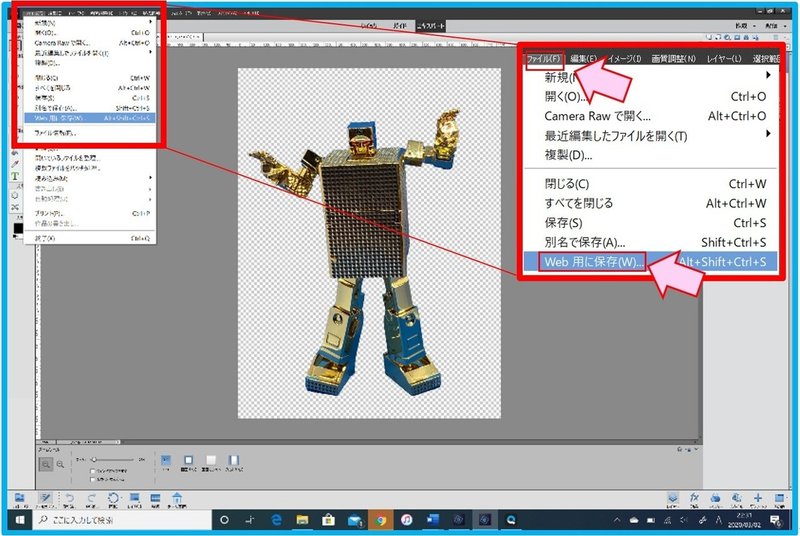Open the fx Effects panel
Screen dimensions: 800x536
coord(694,500)
